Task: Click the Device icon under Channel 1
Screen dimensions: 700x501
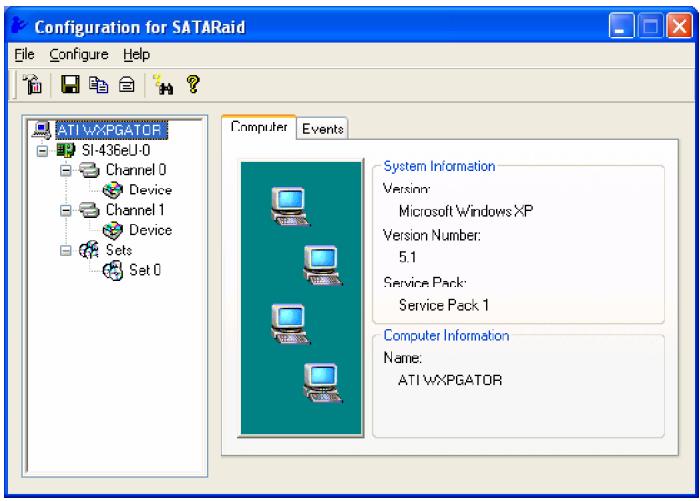Action: click(112, 230)
